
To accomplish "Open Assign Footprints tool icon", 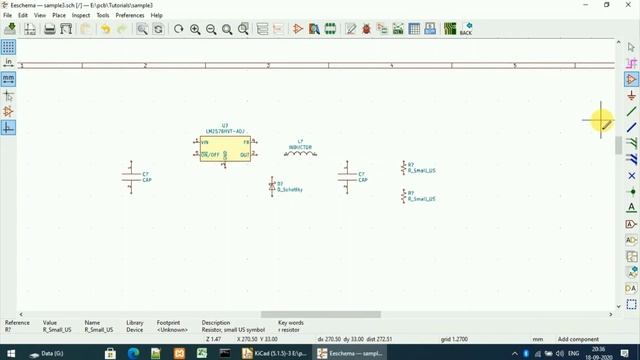I will [x=382, y=29].
